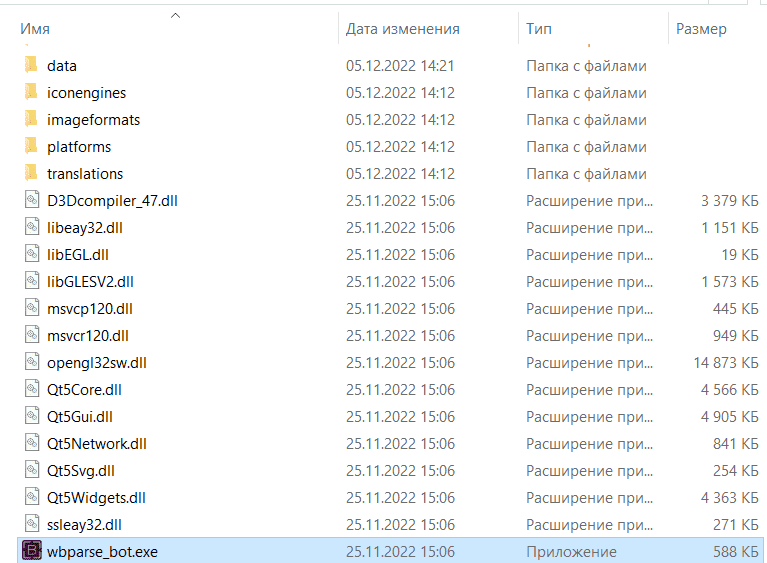
Task: Click the Qt5Network.dll file icon
Action: [32, 443]
